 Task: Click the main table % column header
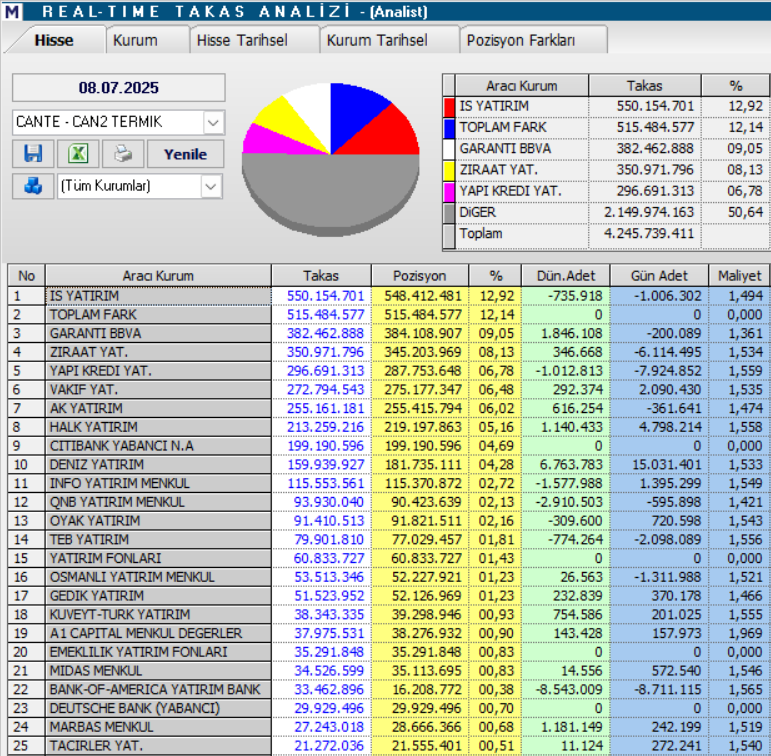coord(496,275)
